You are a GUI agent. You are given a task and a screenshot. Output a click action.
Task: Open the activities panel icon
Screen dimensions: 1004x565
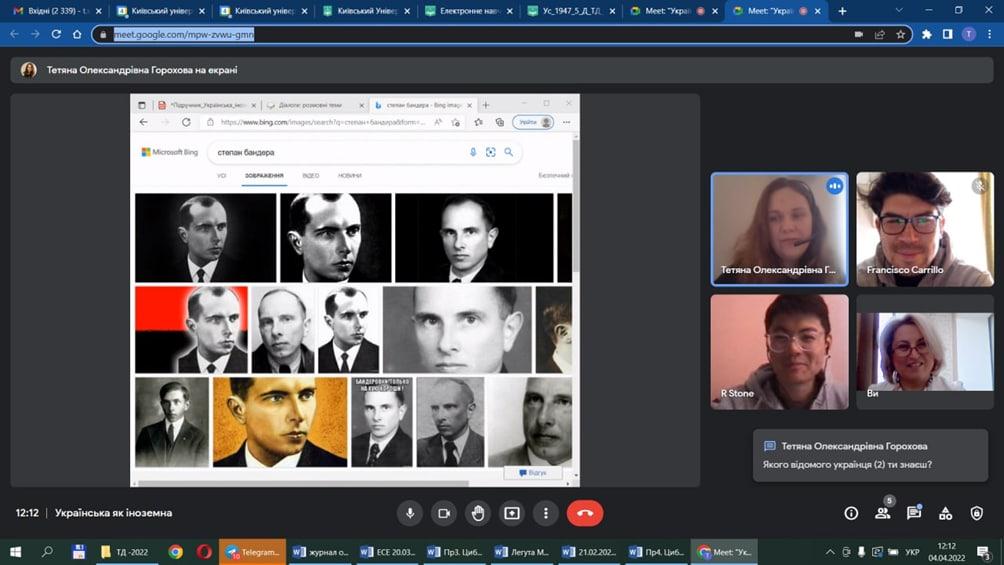click(945, 513)
